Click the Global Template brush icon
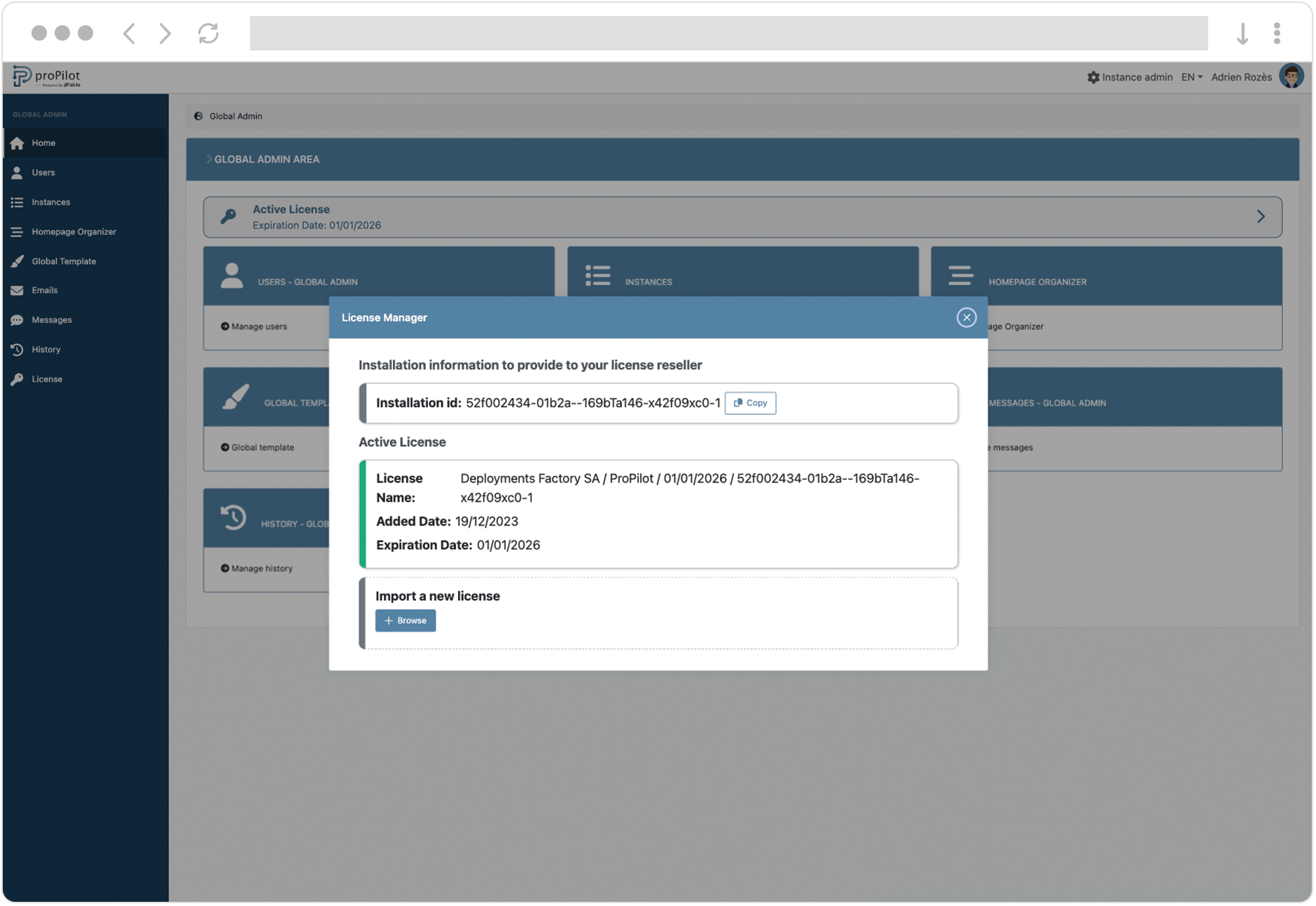This screenshot has height=906, width=1316. coord(18,261)
